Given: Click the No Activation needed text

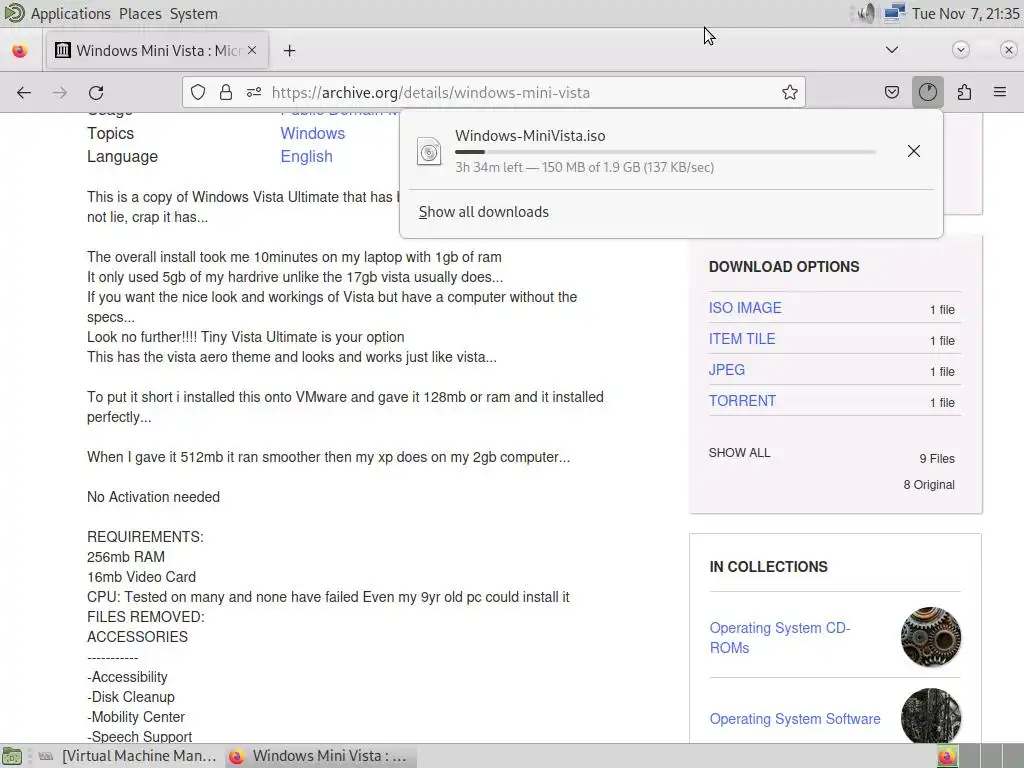Looking at the screenshot, I should pyautogui.click(x=153, y=497).
